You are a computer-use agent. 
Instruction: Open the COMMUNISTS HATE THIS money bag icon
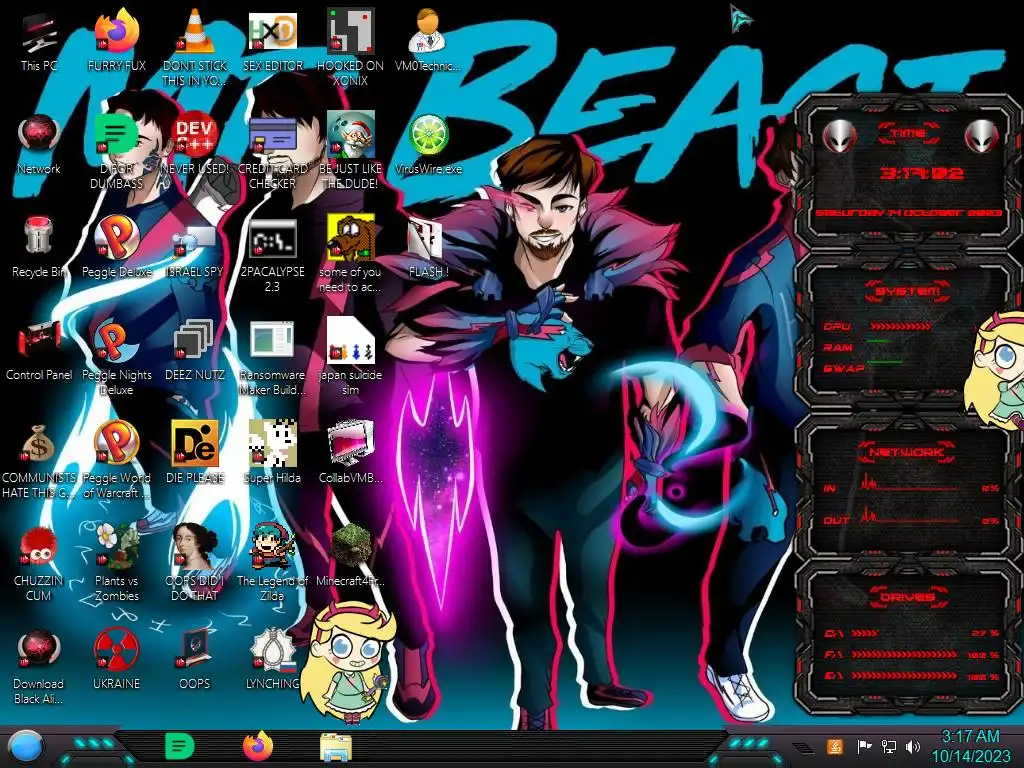point(39,460)
